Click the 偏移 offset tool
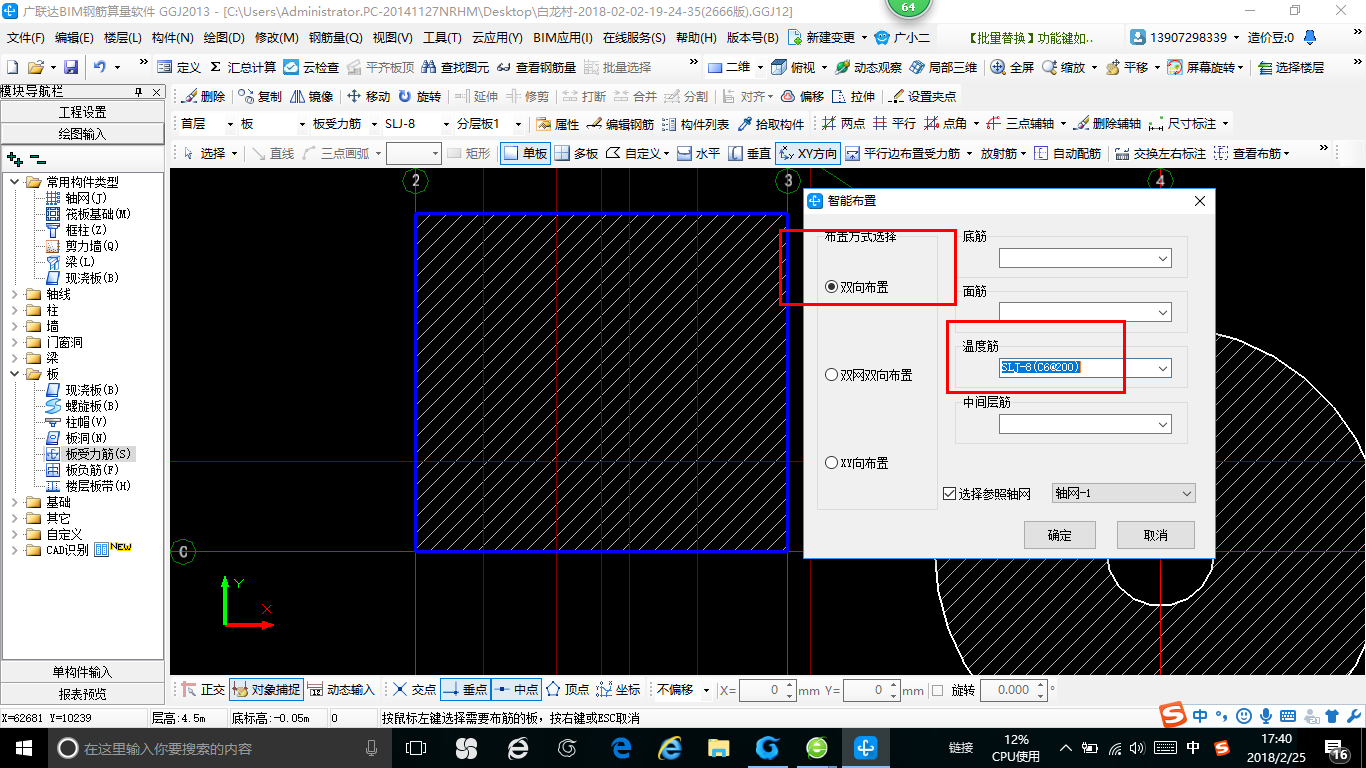 (x=802, y=97)
